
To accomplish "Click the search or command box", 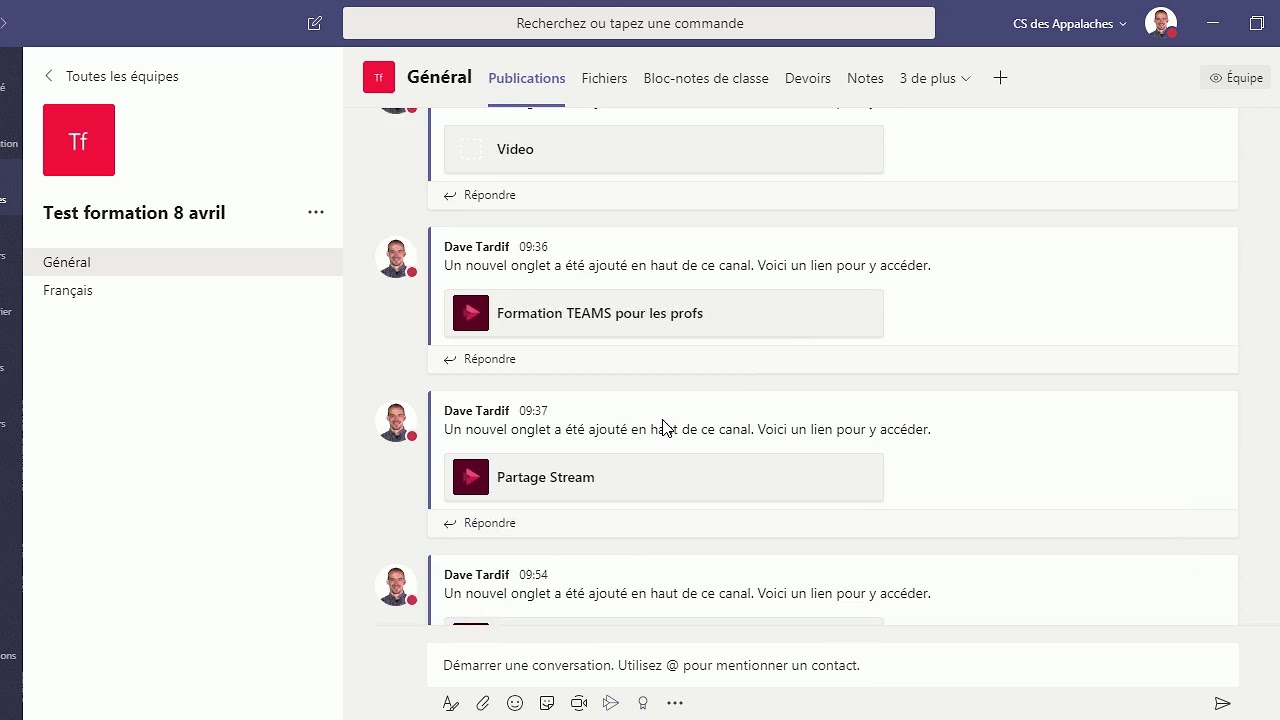I will point(639,23).
